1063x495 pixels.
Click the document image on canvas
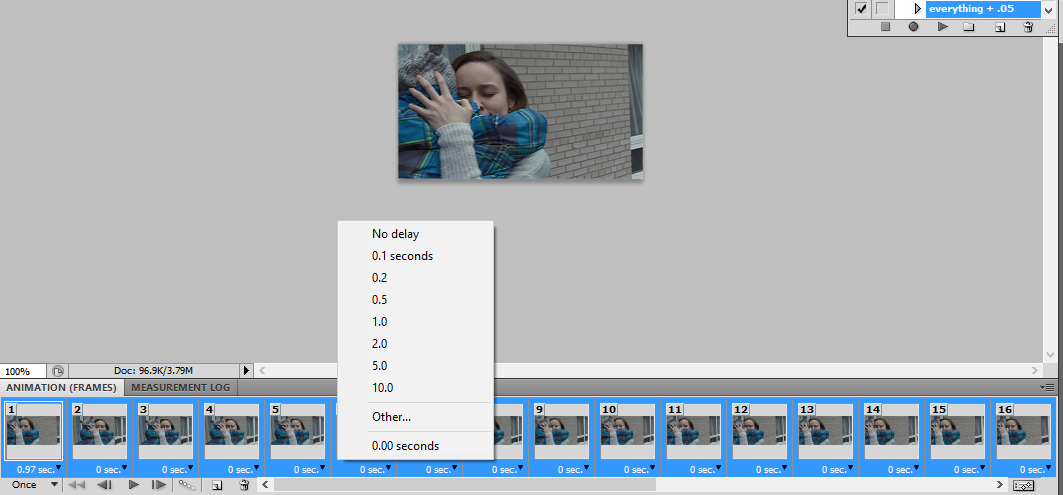point(520,111)
